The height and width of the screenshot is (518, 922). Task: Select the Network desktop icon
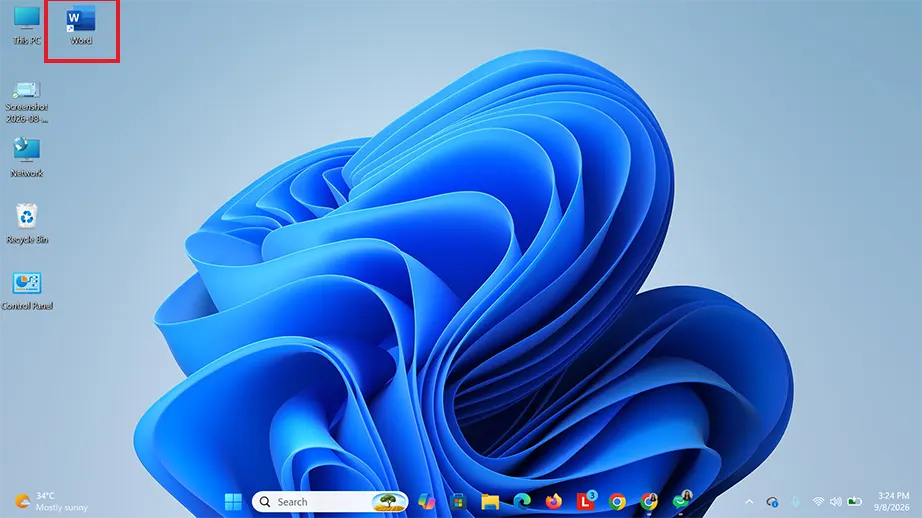pyautogui.click(x=27, y=158)
